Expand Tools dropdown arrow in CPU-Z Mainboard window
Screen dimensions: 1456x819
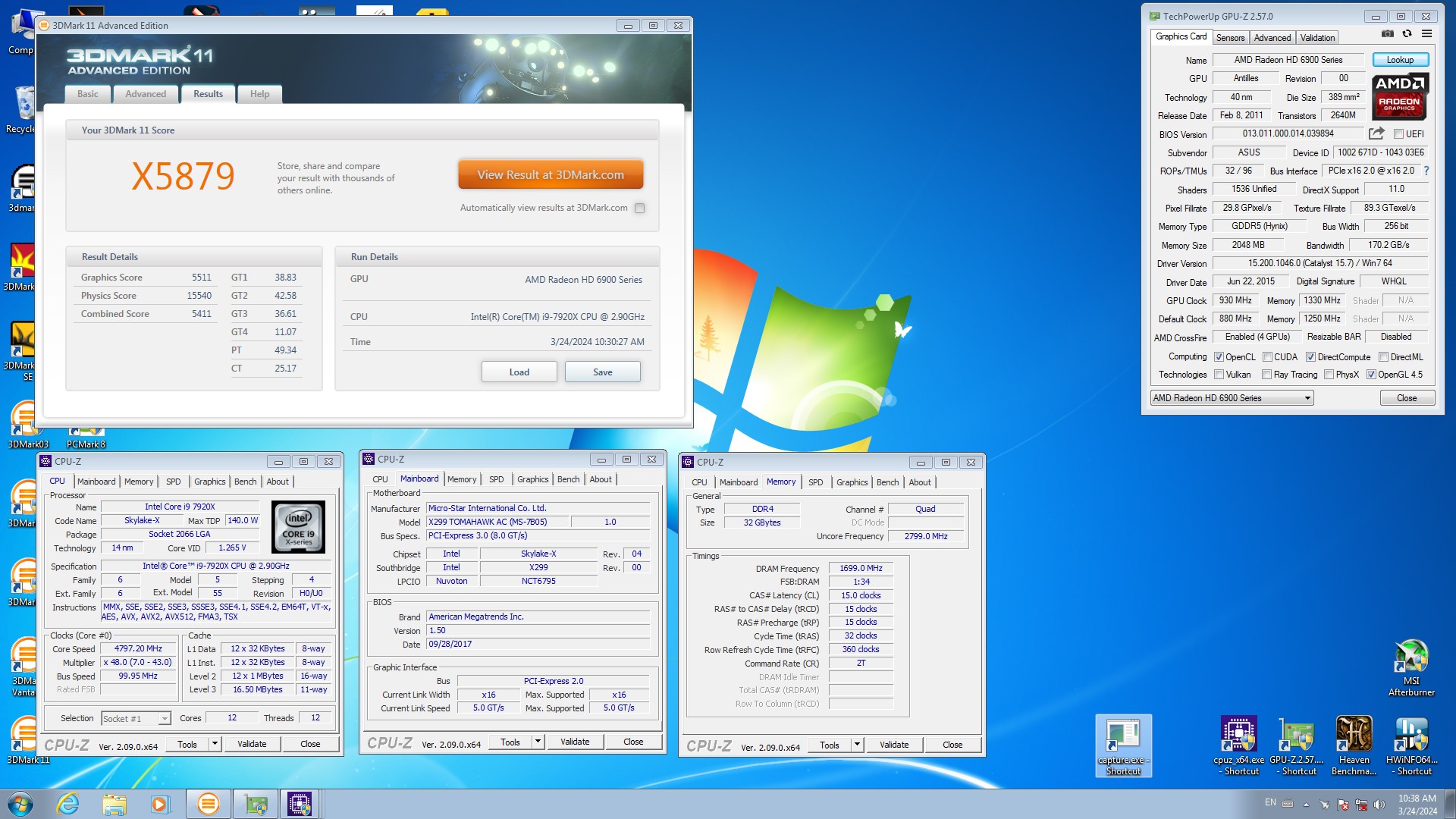coord(538,742)
